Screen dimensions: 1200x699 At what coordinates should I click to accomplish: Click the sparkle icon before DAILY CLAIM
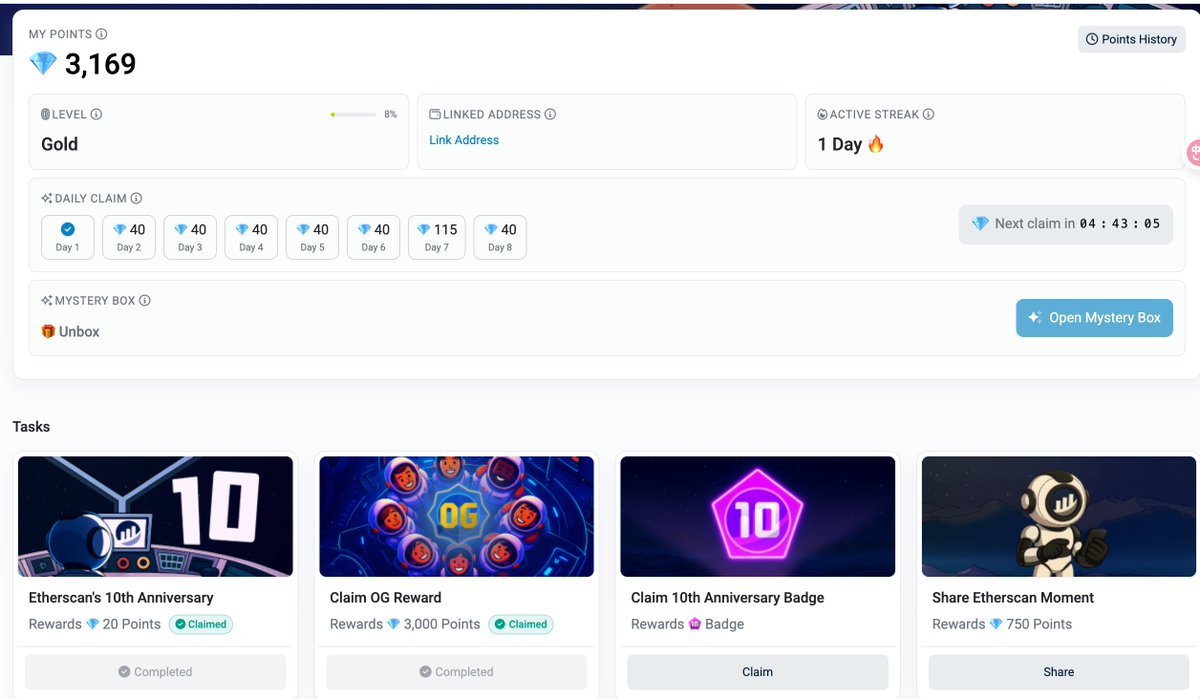tap(46, 198)
